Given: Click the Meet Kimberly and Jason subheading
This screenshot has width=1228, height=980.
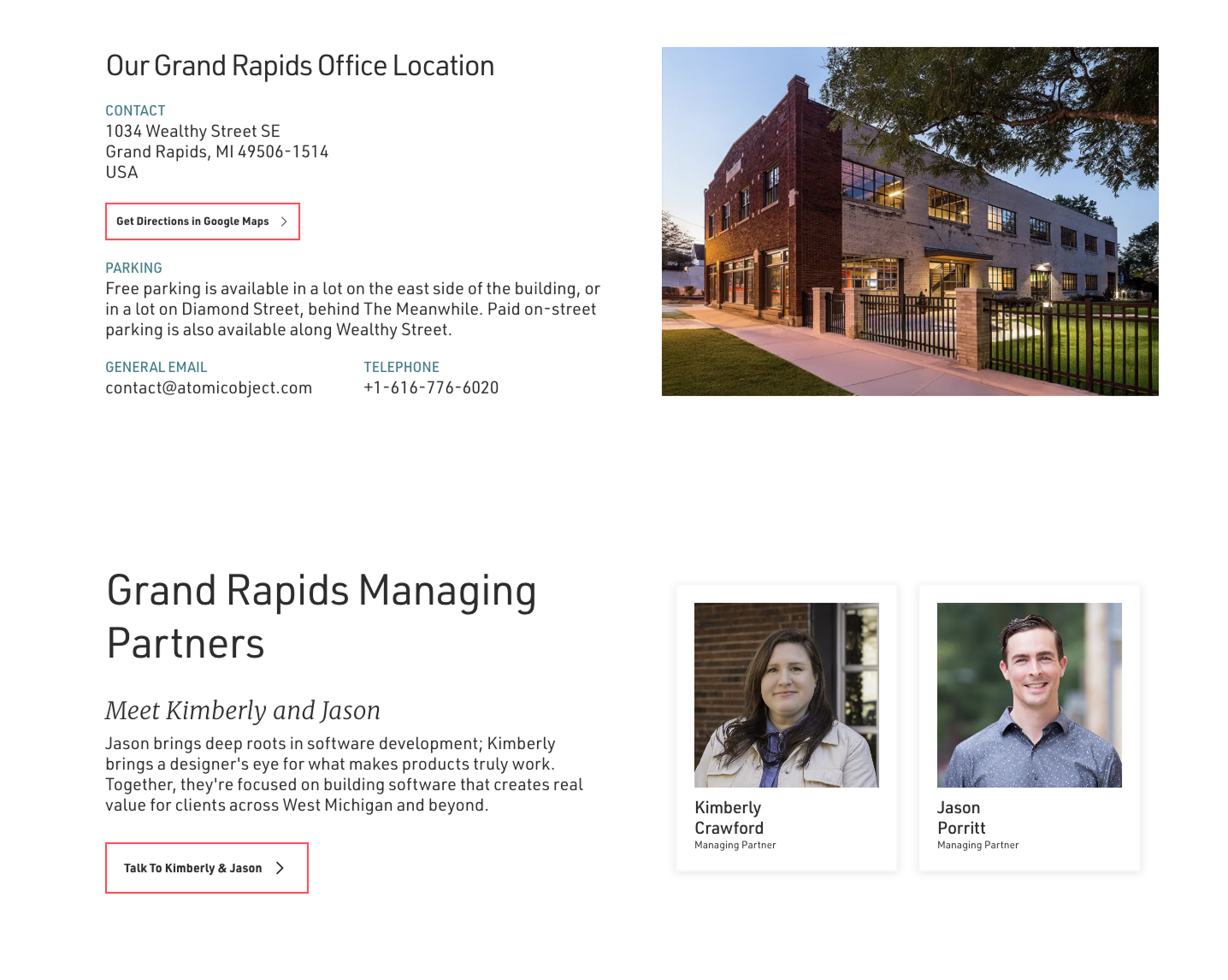Looking at the screenshot, I should click(243, 710).
